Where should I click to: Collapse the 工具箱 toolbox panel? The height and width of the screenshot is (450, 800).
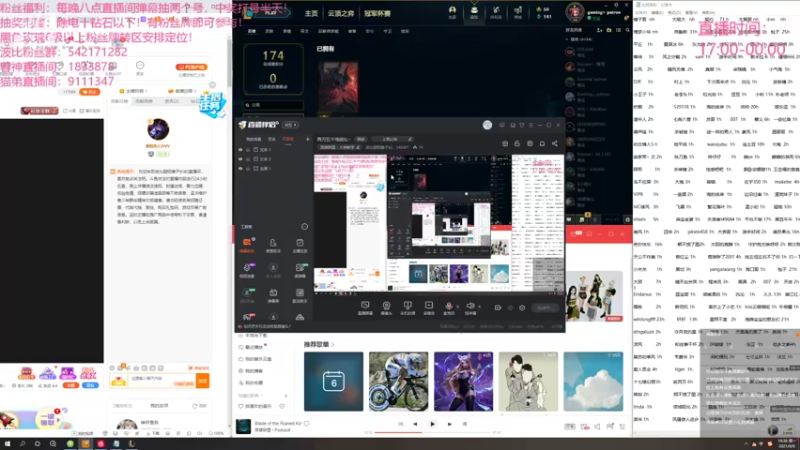click(305, 227)
